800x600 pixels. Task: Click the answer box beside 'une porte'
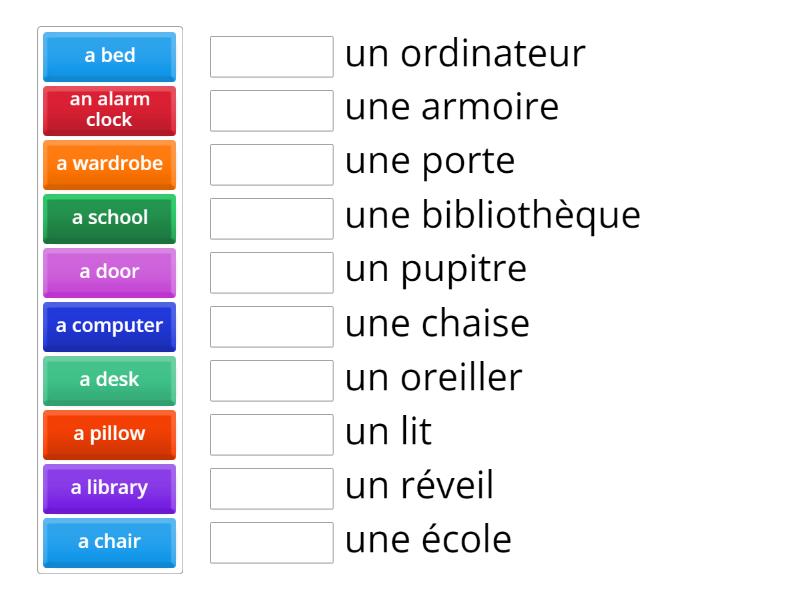pos(271,165)
